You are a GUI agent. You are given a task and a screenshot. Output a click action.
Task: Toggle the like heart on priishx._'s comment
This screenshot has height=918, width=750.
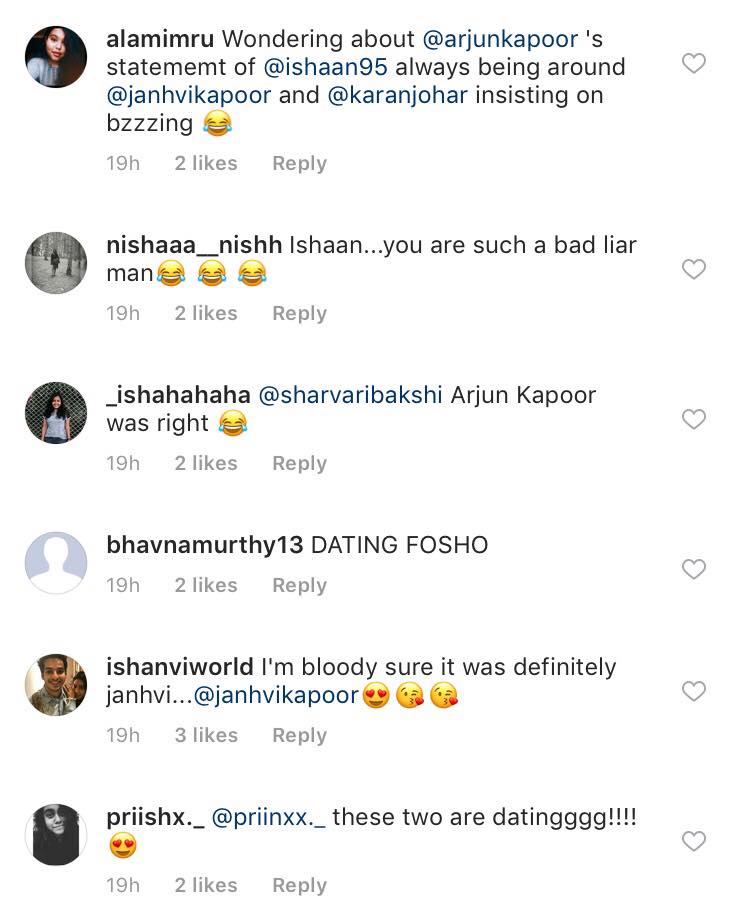[x=694, y=843]
